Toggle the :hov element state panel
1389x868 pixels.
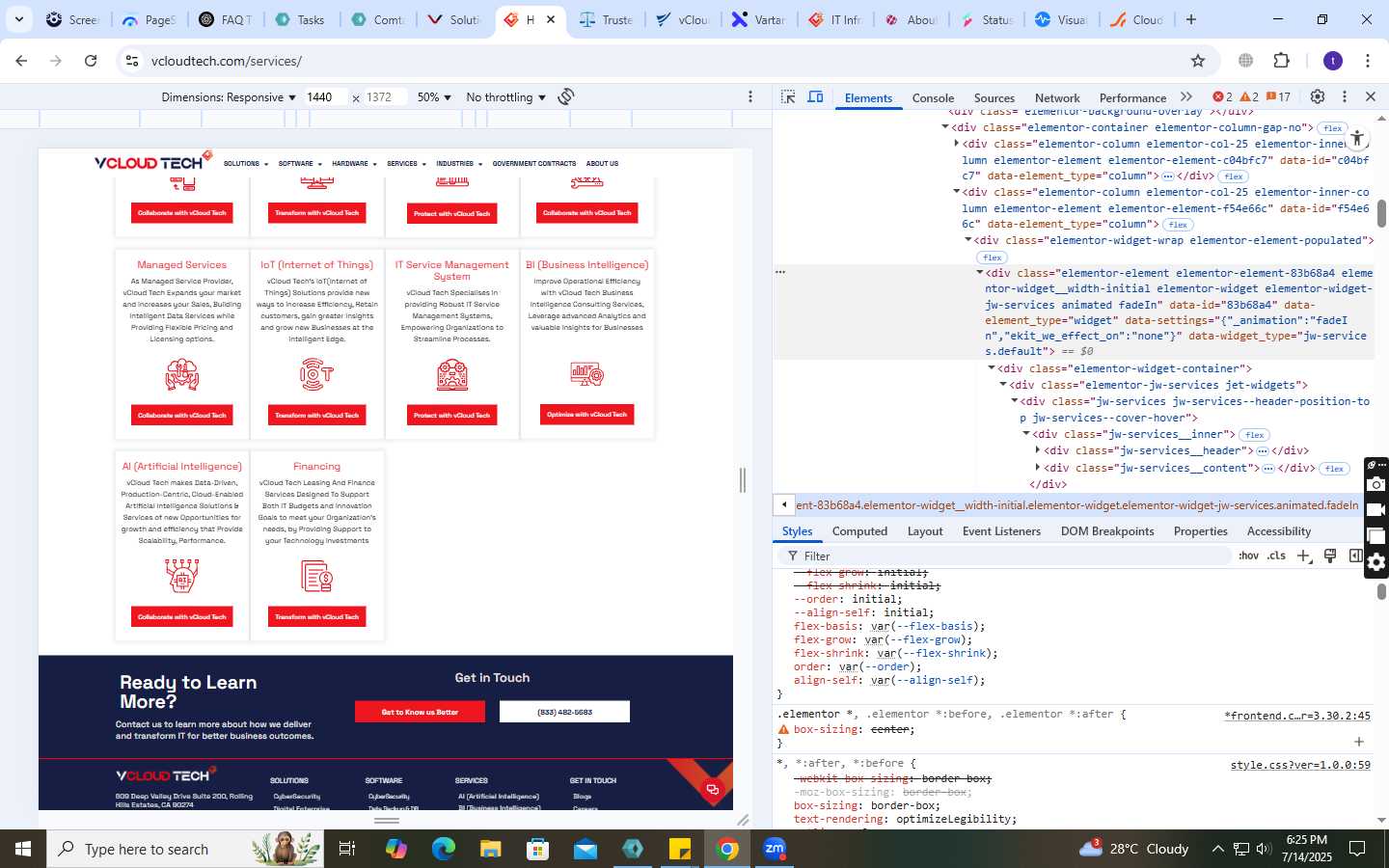1249,556
